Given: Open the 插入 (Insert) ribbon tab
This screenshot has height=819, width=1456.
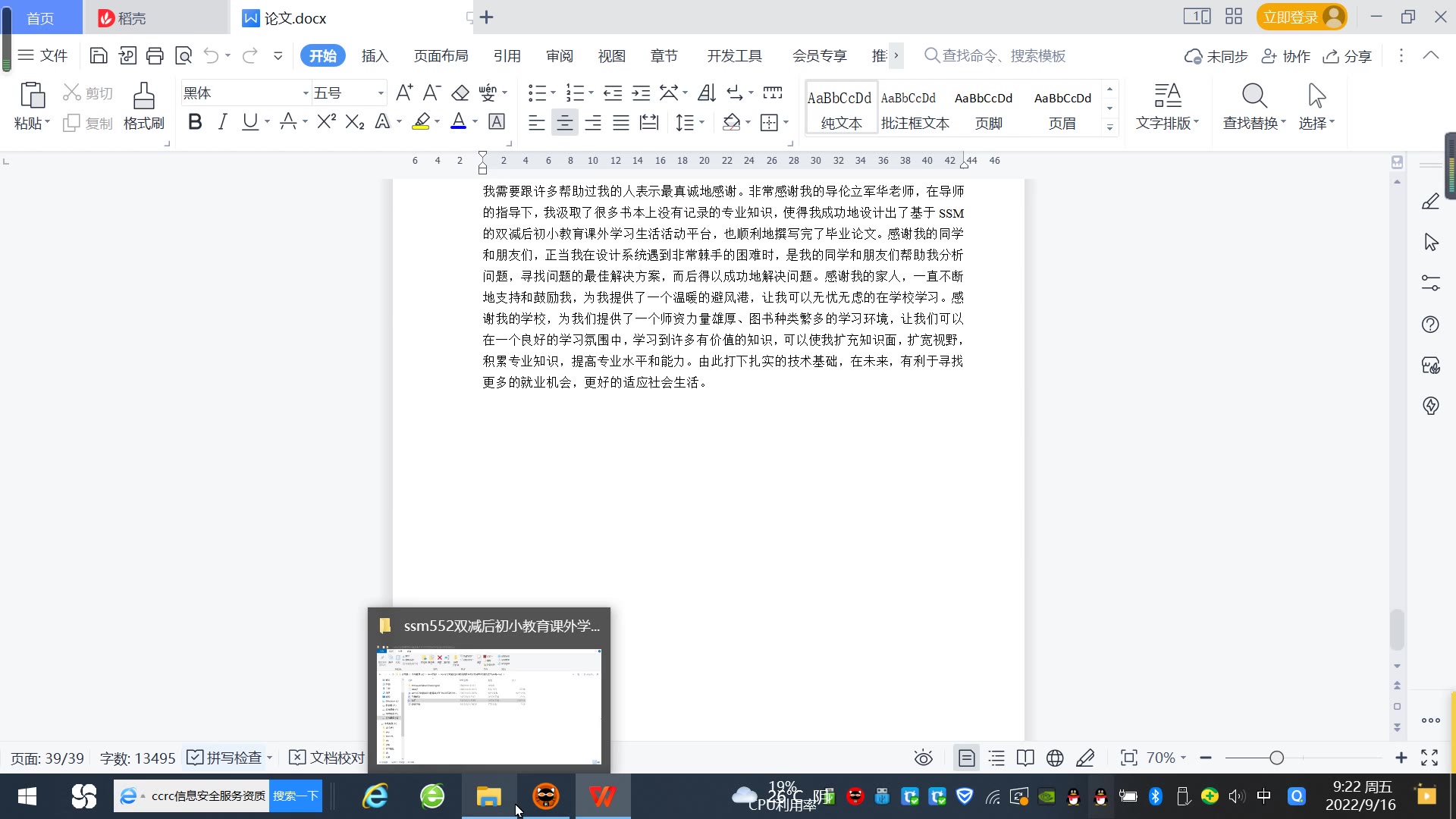Looking at the screenshot, I should pos(375,56).
